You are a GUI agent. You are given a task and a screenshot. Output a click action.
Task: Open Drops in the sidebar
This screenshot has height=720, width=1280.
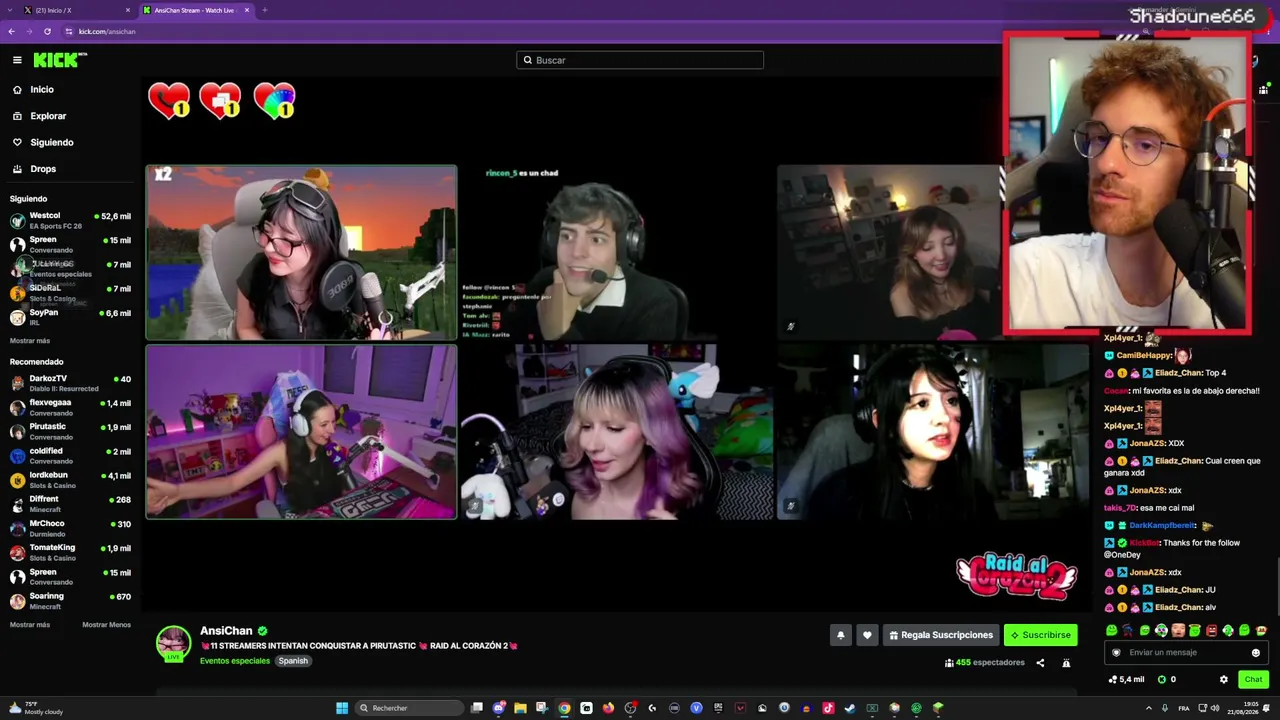pos(43,169)
